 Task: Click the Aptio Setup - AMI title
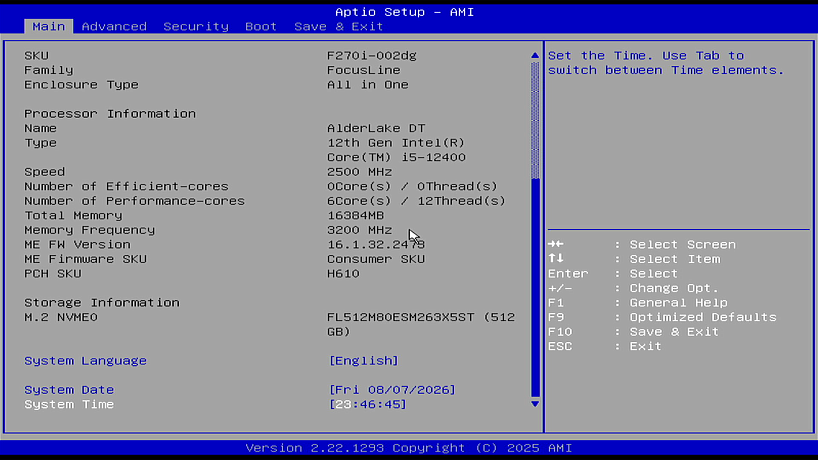(x=404, y=12)
